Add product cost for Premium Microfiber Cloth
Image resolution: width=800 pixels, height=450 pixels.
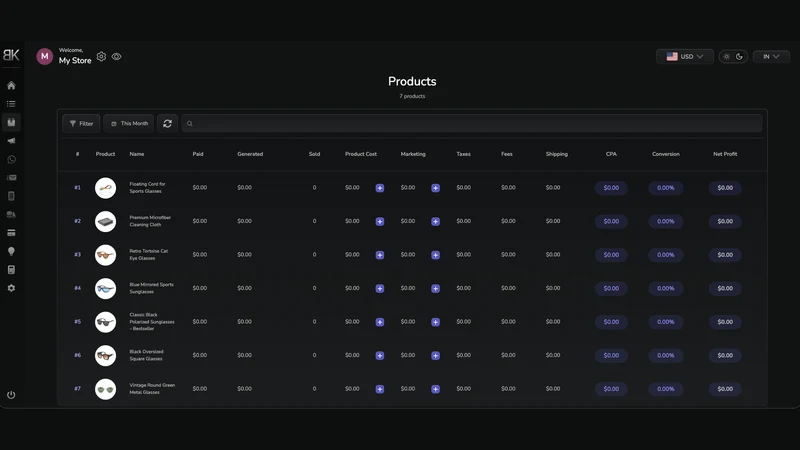pyautogui.click(x=380, y=221)
